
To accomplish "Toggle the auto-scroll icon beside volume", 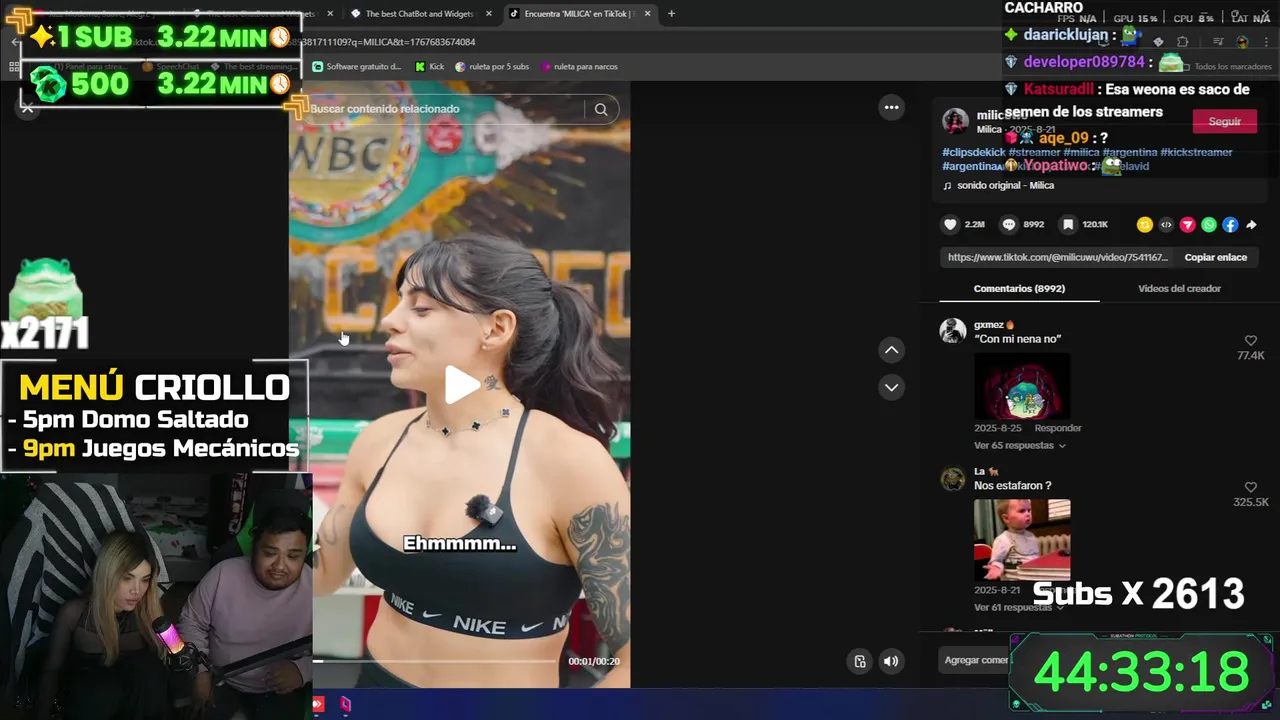I will click(859, 661).
